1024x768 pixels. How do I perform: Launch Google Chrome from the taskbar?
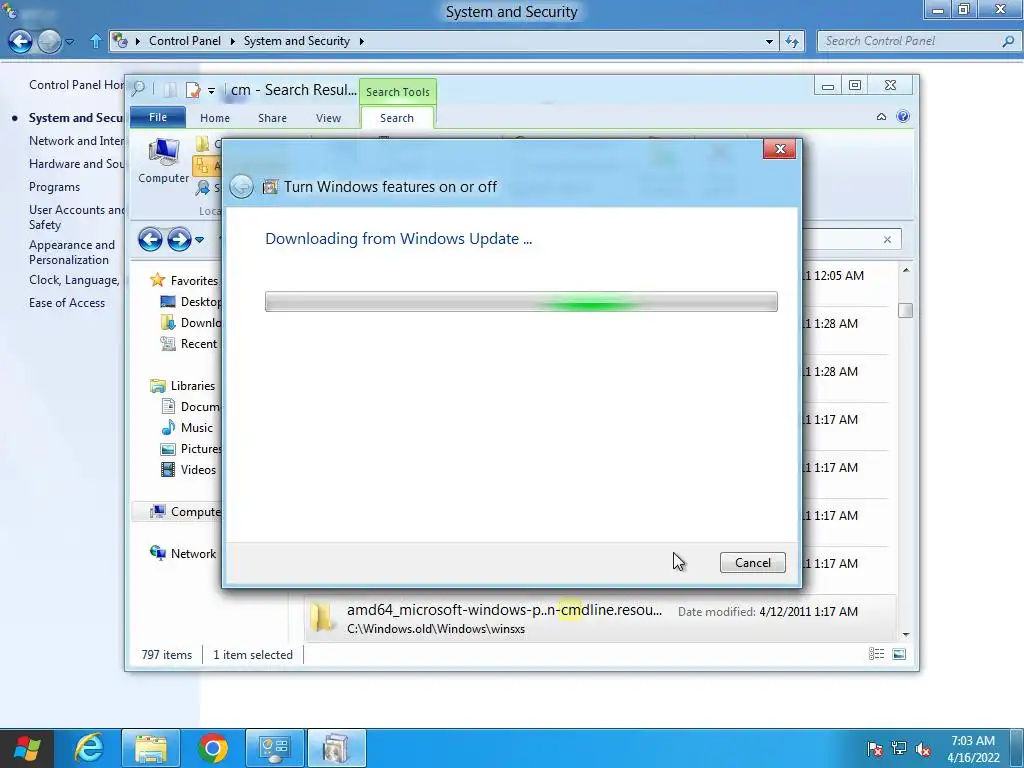pyautogui.click(x=212, y=748)
